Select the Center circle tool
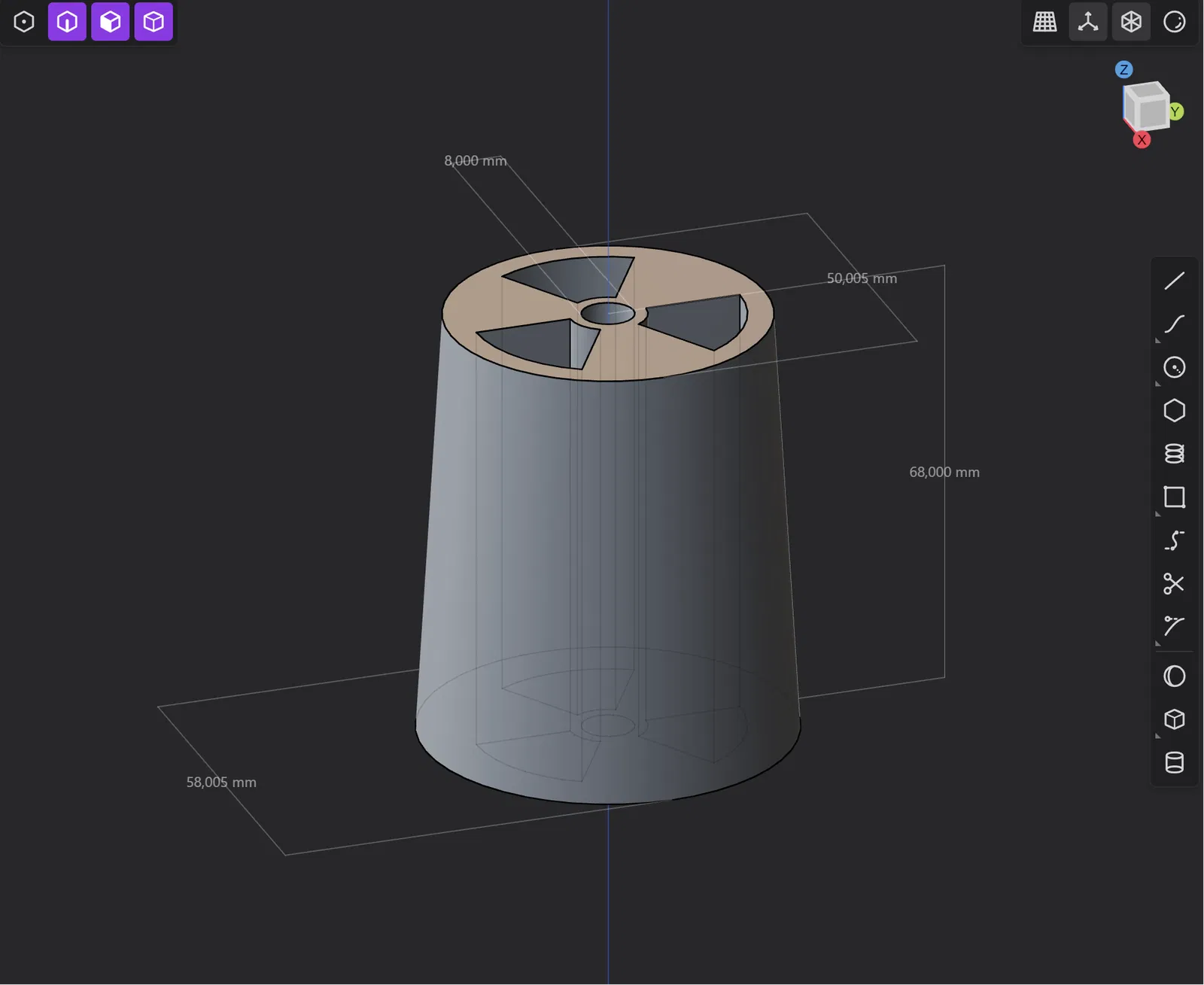Image resolution: width=1204 pixels, height=985 pixels. 1175,367
